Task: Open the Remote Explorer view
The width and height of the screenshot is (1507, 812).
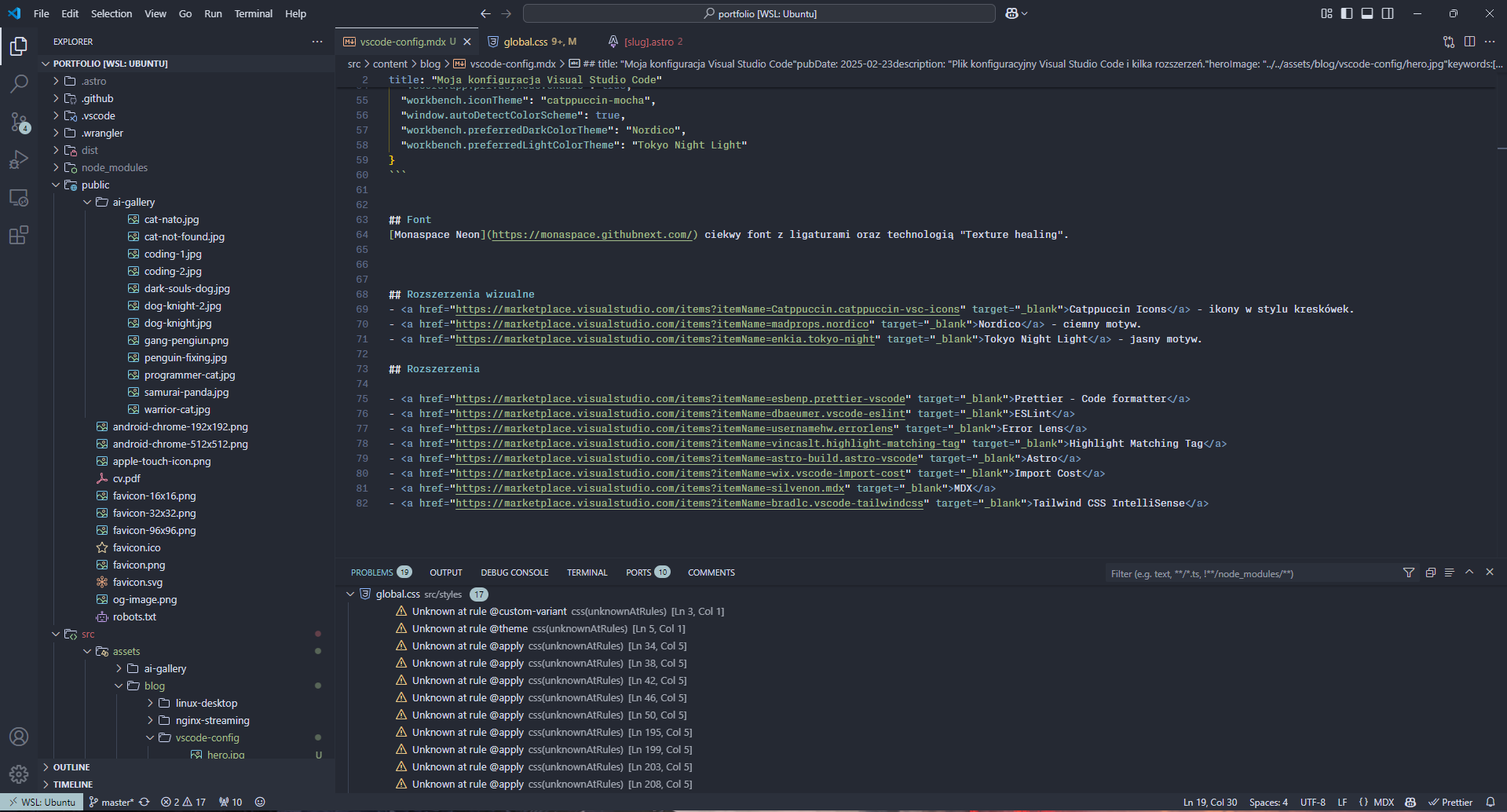Action: pyautogui.click(x=19, y=198)
